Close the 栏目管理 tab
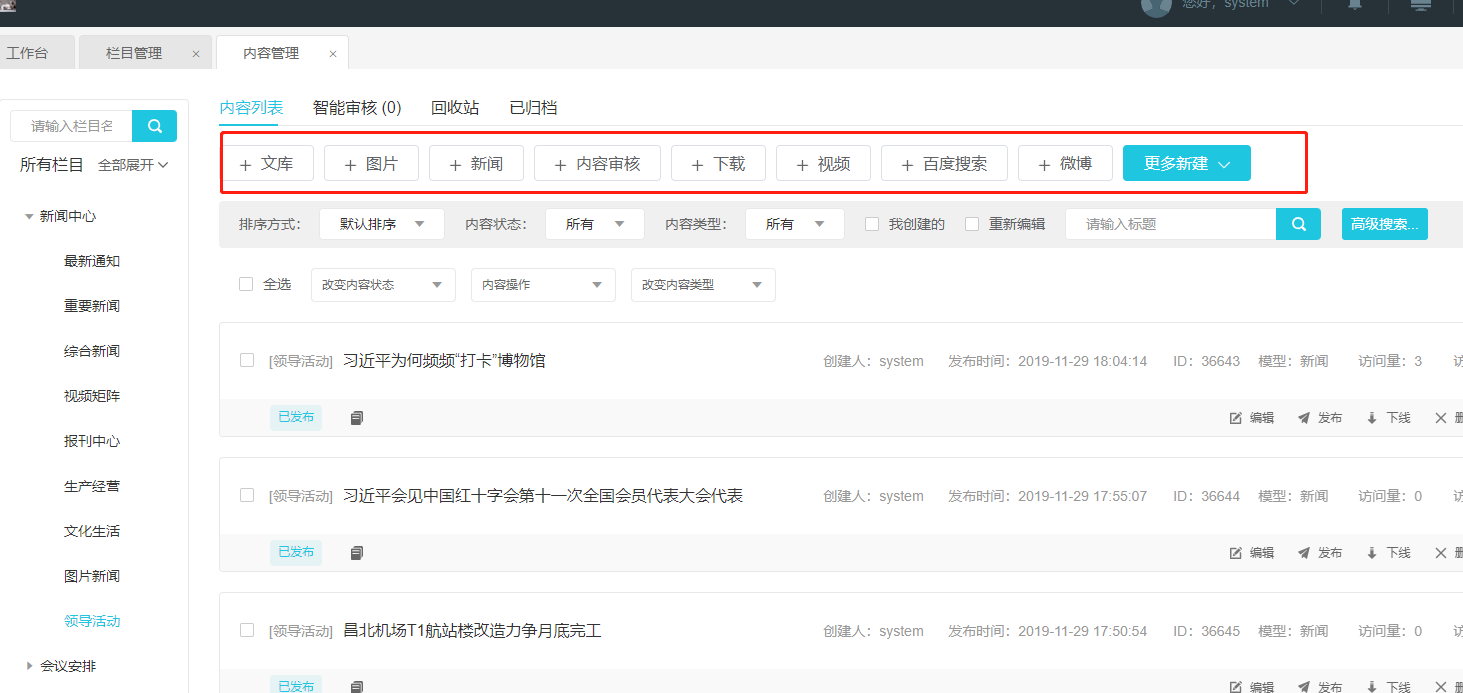The image size is (1463, 693). click(x=196, y=54)
